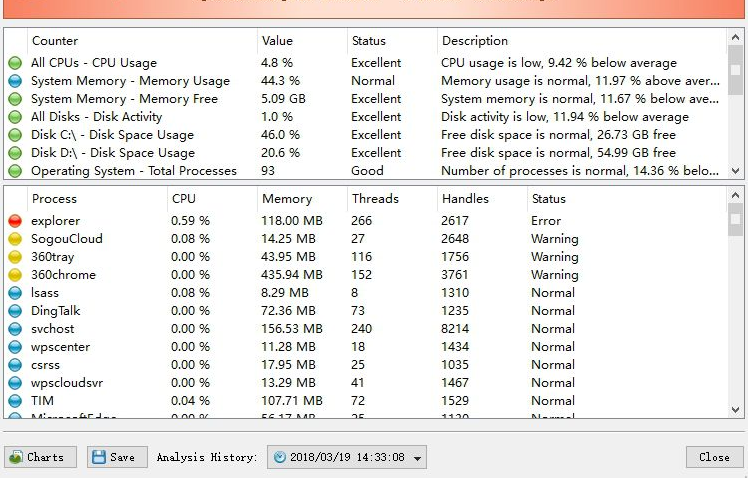Viewport: 751px width, 480px height.
Task: Open the Analysis History date dropdown
Action: [x=346, y=457]
